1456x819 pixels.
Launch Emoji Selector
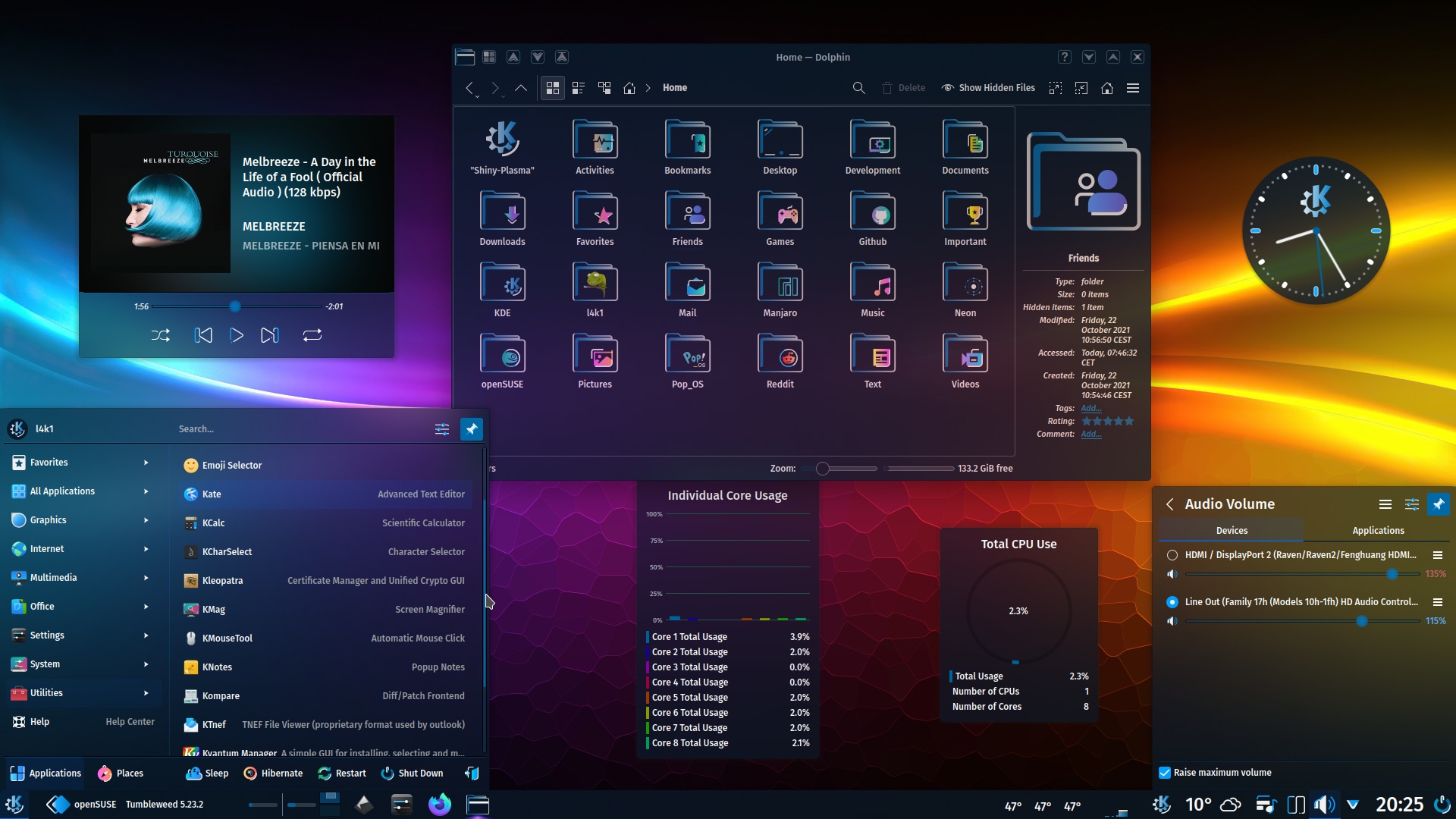(x=325, y=466)
